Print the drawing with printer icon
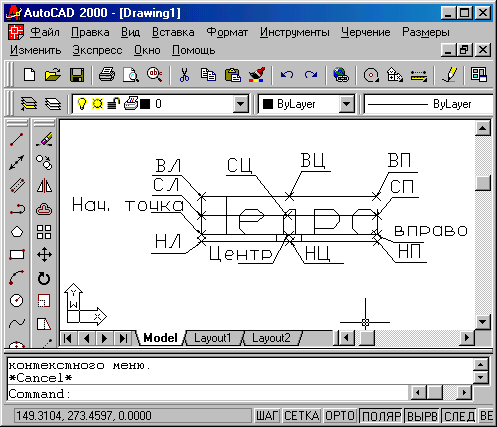 pos(107,75)
